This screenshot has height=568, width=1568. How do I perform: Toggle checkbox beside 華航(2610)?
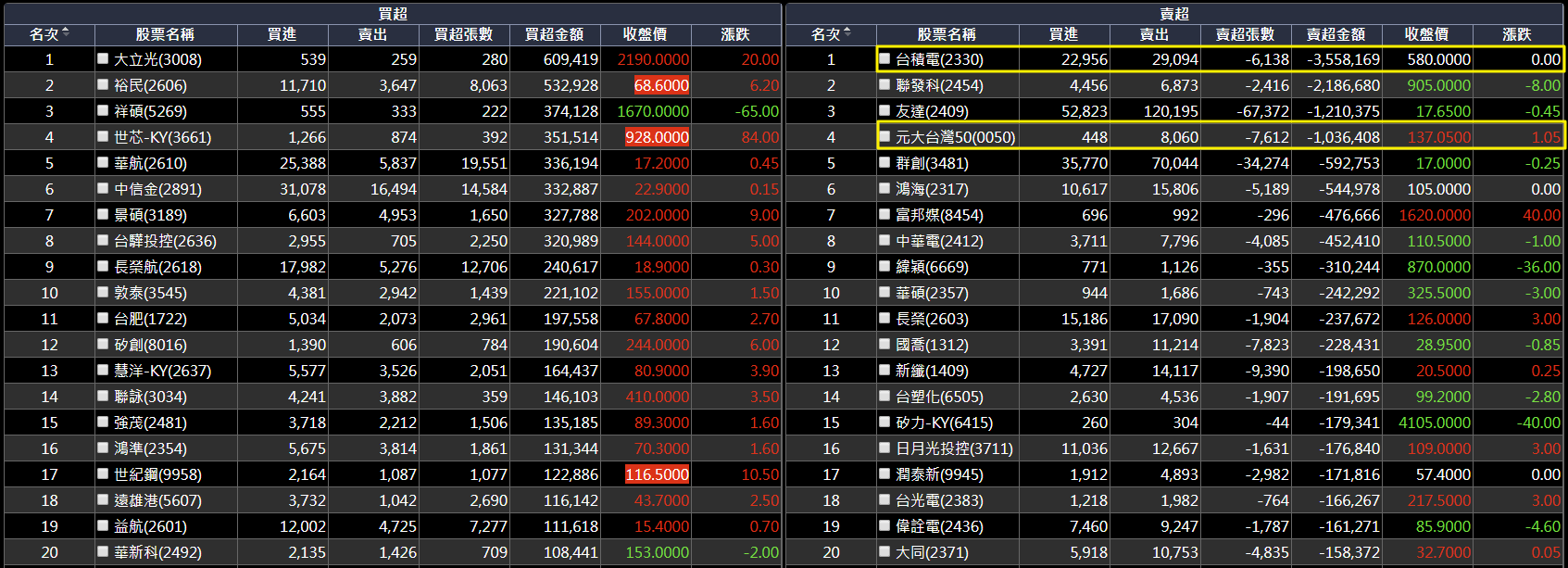pyautogui.click(x=103, y=162)
